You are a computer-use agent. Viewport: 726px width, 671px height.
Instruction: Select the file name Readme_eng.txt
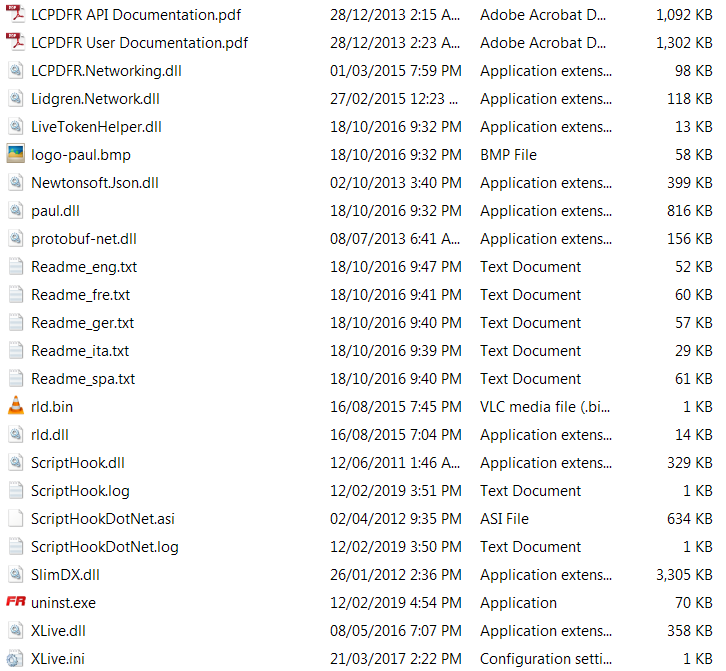[84, 267]
